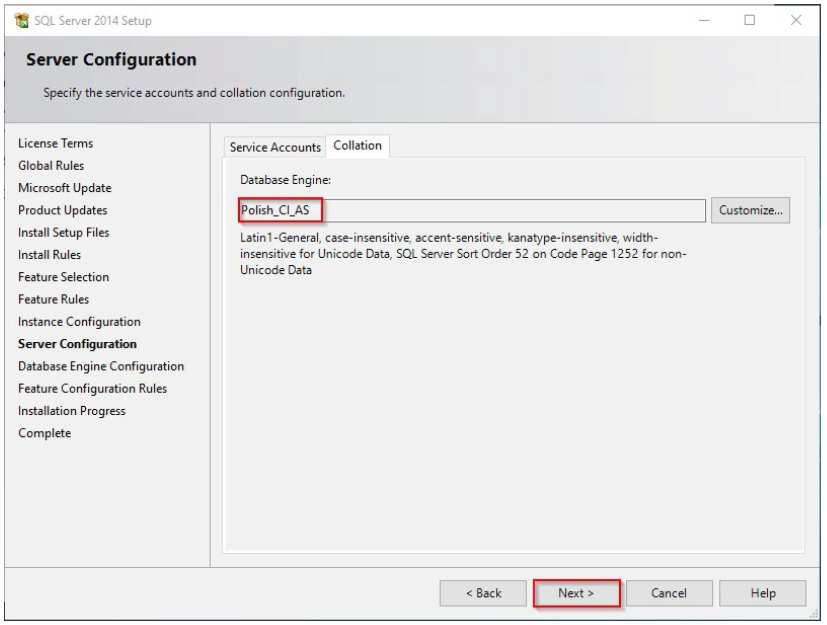
Task: Minimize the SQL Server 2014 Setup window
Action: pyautogui.click(x=704, y=20)
